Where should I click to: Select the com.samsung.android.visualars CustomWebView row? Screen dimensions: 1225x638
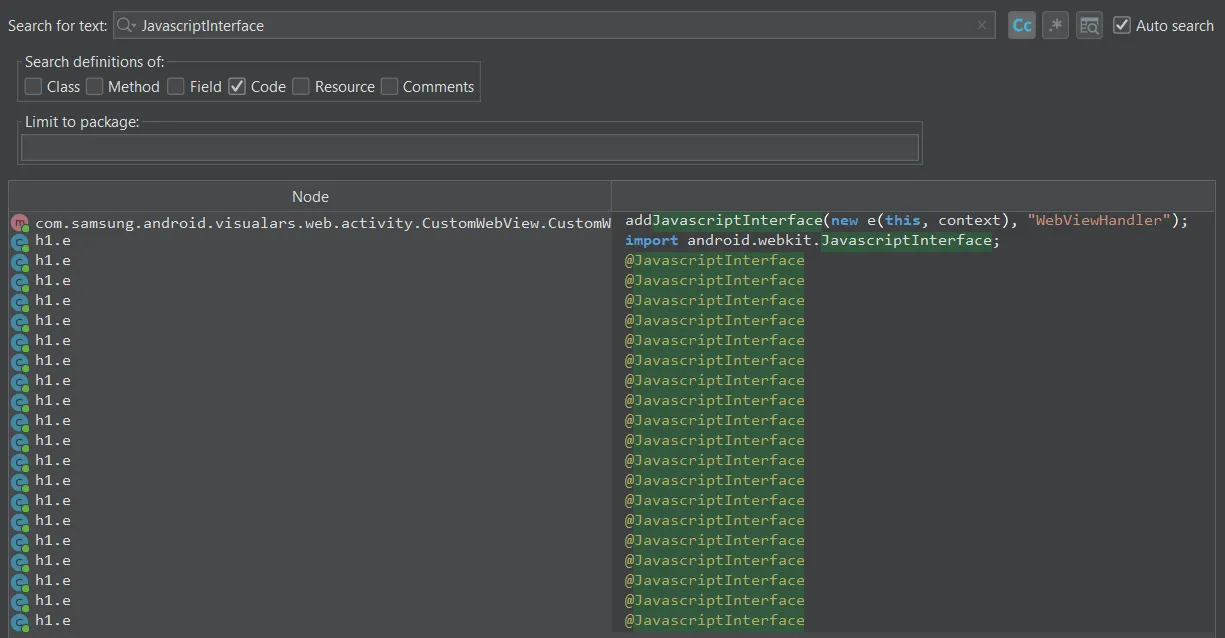310,223
